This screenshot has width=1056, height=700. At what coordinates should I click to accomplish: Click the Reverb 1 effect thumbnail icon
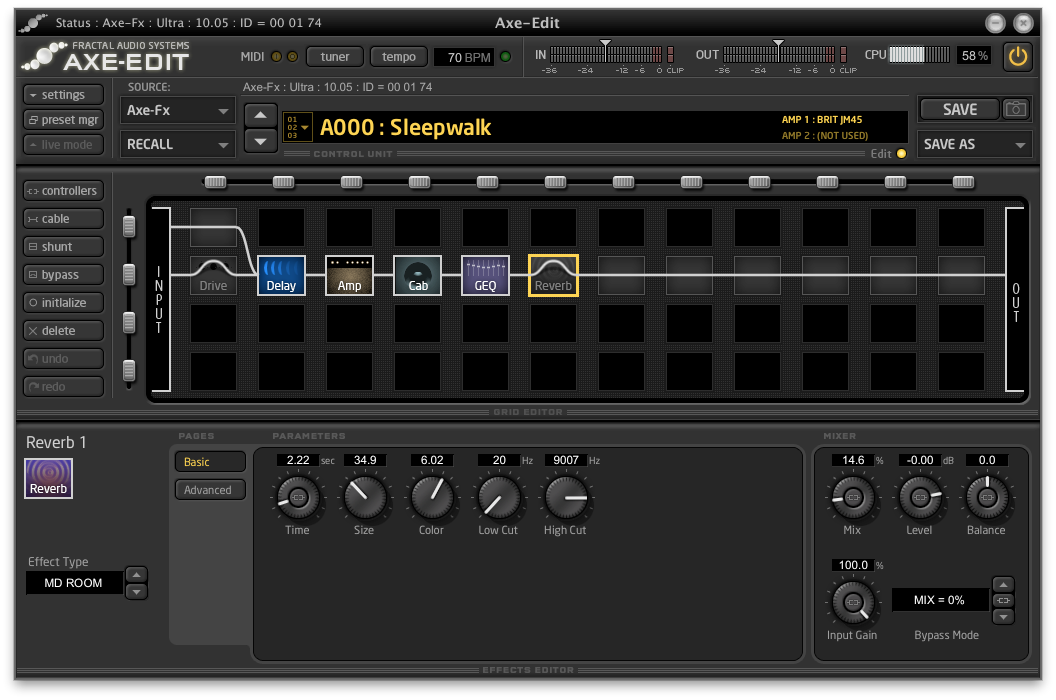[x=48, y=478]
